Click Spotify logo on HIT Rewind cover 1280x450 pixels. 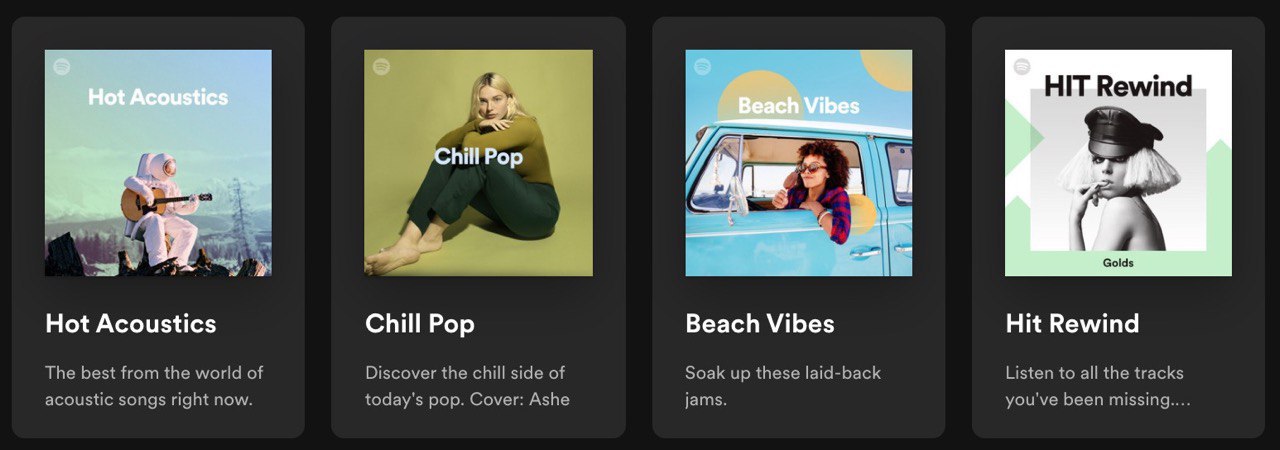coord(1022,67)
